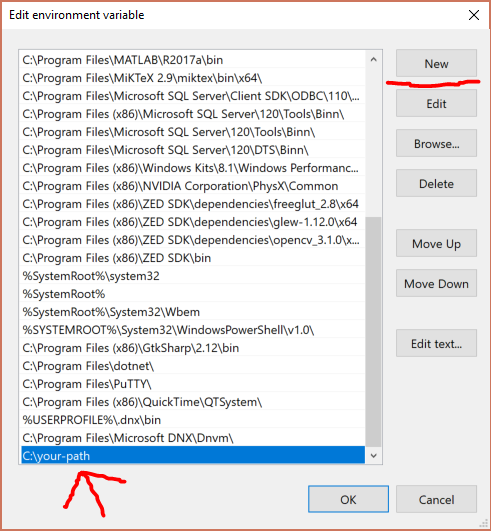Click the scrollbar up arrow
Image resolution: width=491 pixels, height=531 pixels.
pyautogui.click(x=373, y=60)
